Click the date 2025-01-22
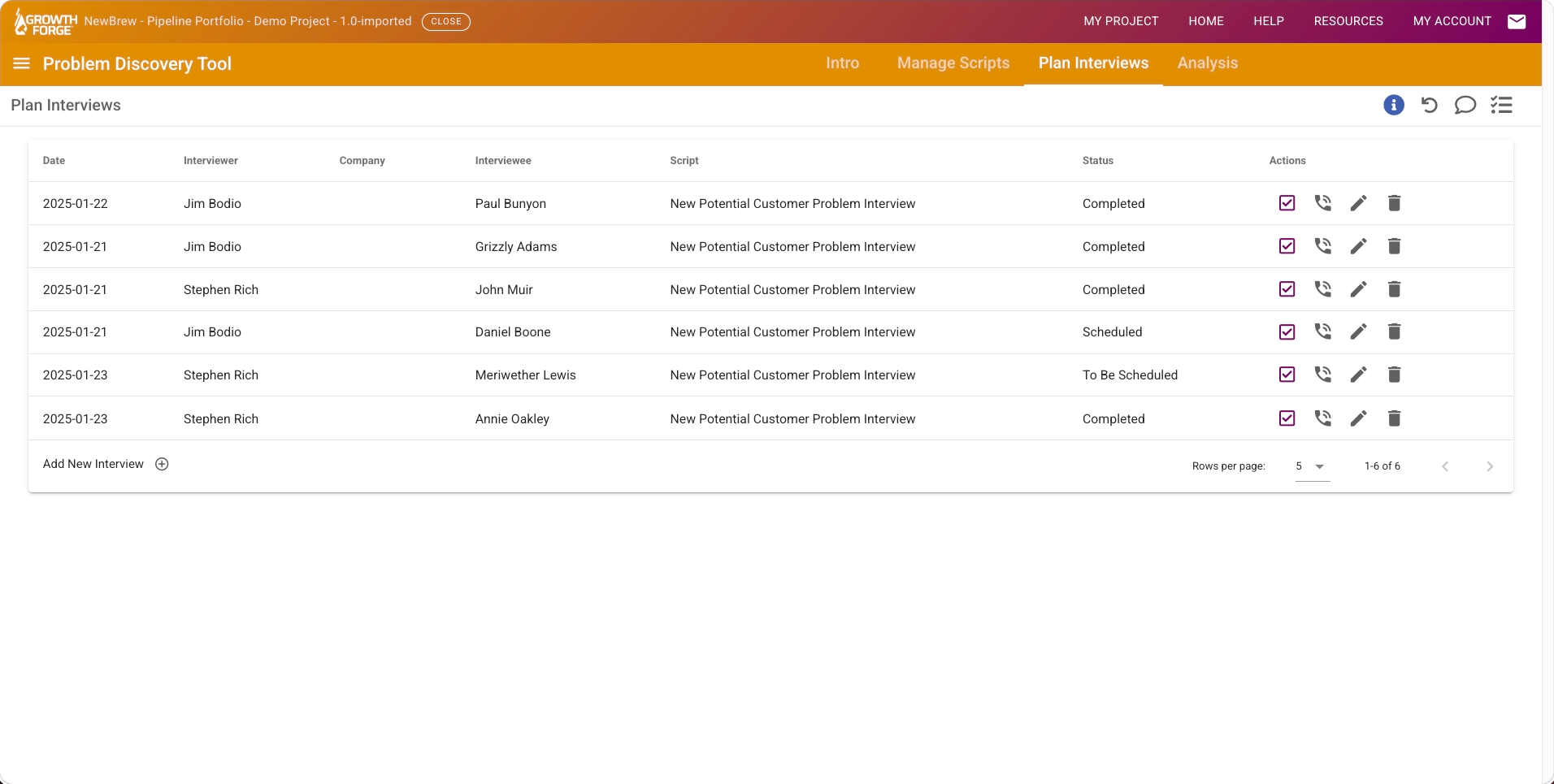Image resolution: width=1554 pixels, height=784 pixels. pyautogui.click(x=76, y=204)
